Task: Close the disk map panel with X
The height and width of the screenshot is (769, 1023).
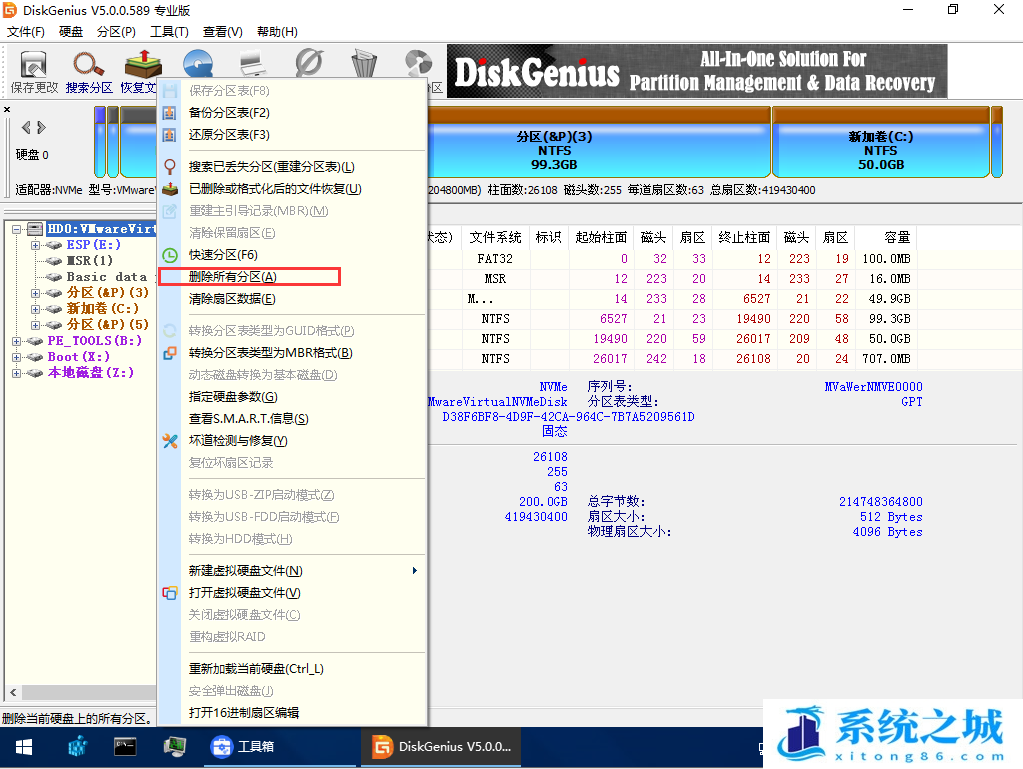Action: pos(7,109)
